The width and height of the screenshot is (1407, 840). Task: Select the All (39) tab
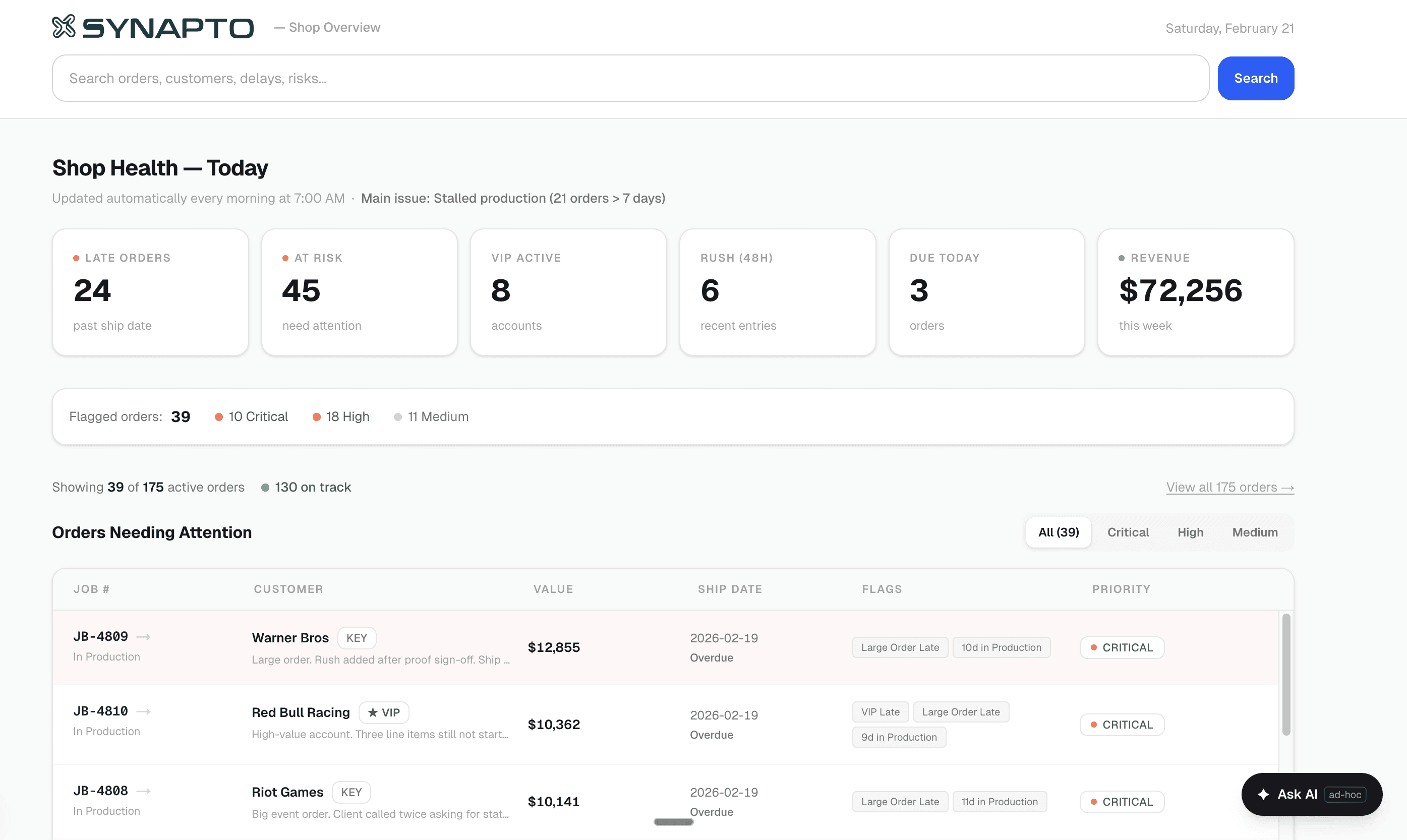click(1059, 532)
